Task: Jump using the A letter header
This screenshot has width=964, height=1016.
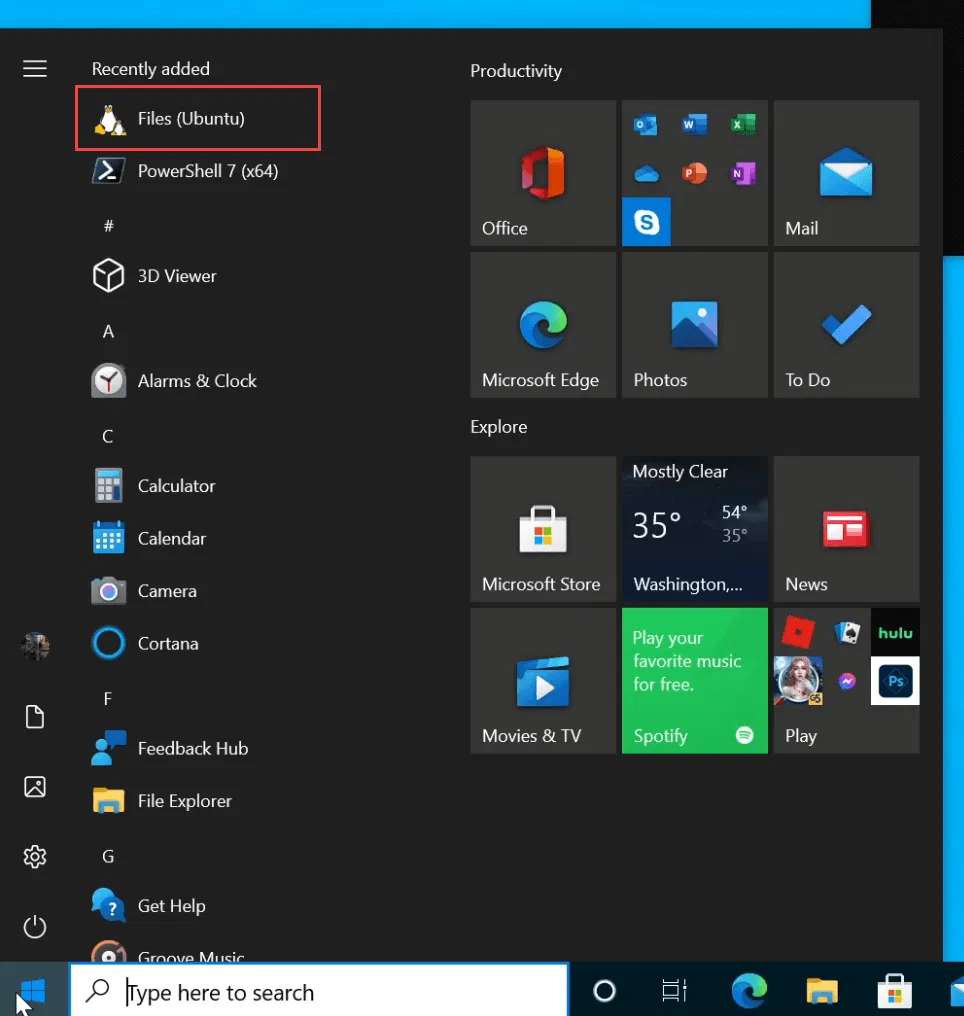Action: click(x=108, y=332)
